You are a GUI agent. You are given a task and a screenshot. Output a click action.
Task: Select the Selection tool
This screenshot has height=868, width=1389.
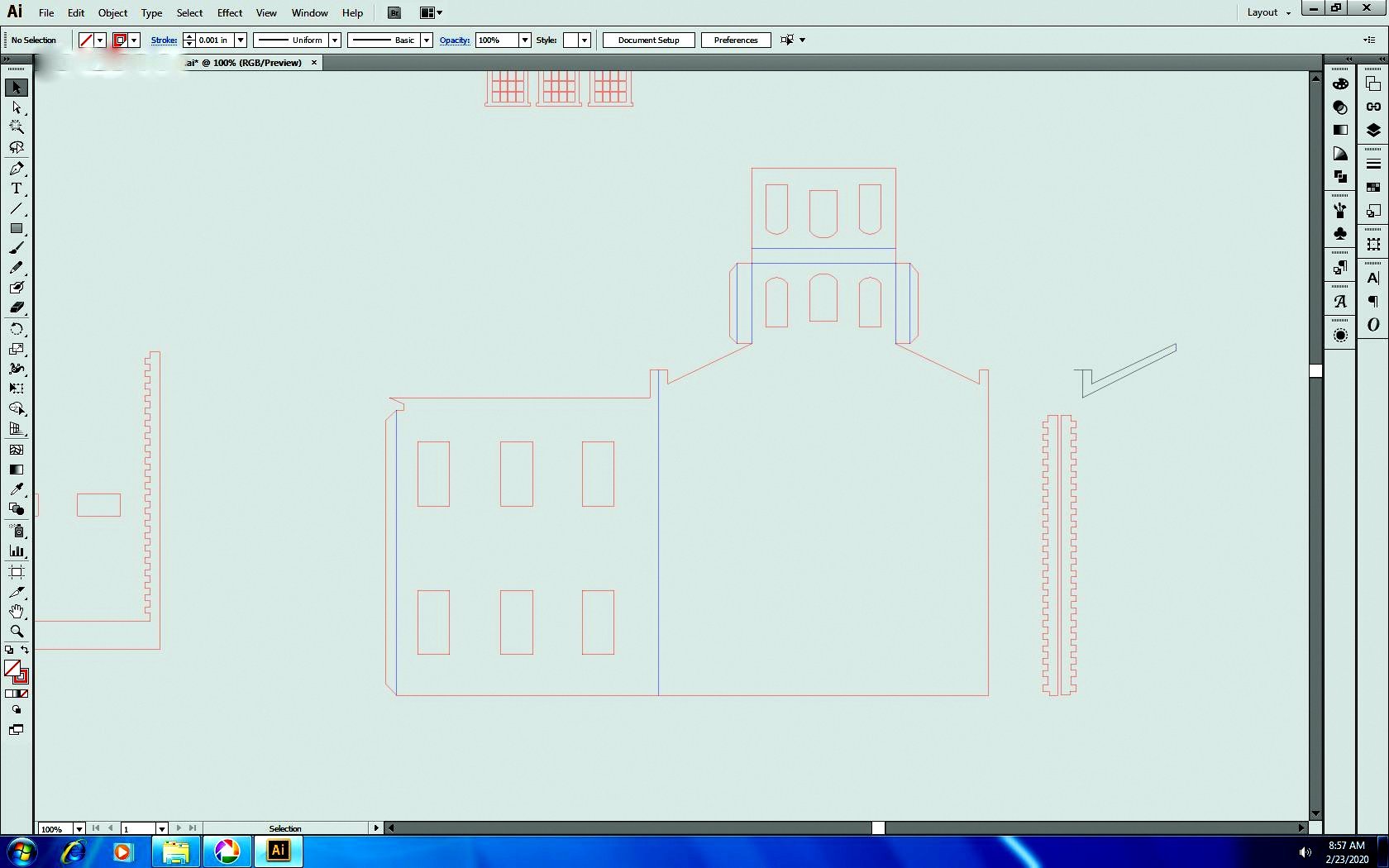click(17, 88)
